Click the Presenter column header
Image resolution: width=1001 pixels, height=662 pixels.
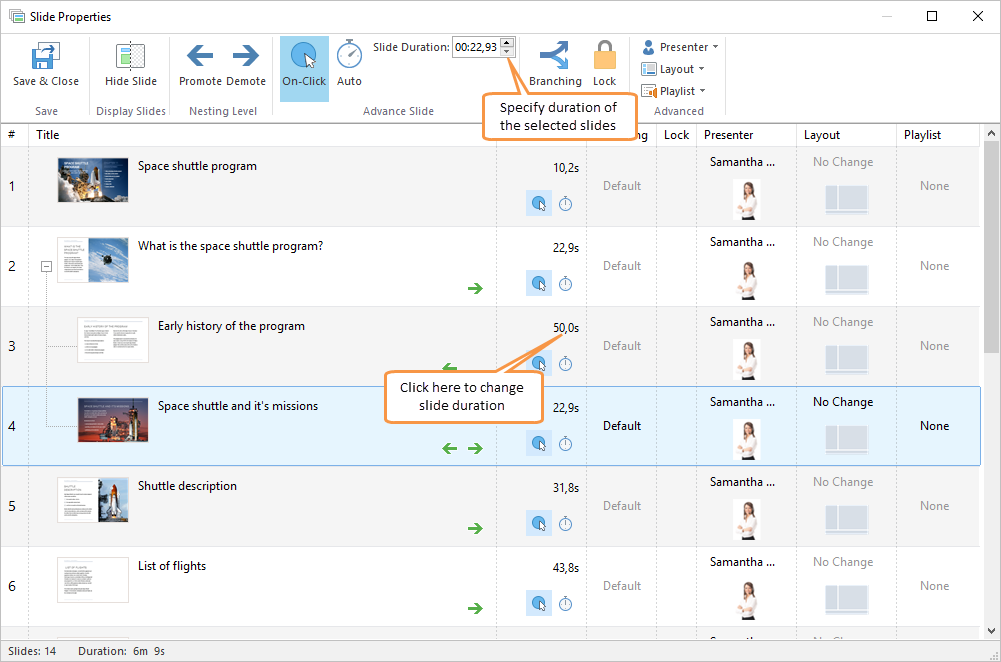(728, 135)
